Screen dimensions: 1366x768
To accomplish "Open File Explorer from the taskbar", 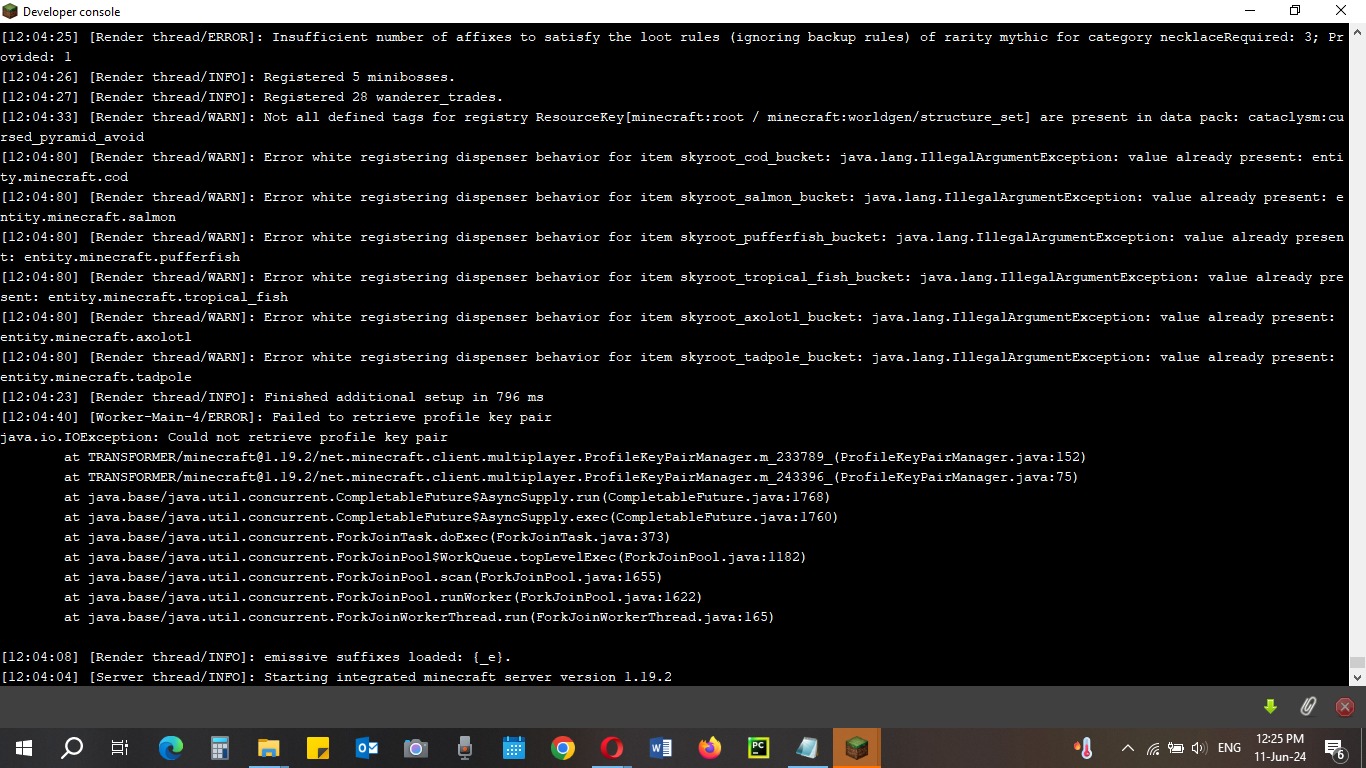I will (x=269, y=748).
